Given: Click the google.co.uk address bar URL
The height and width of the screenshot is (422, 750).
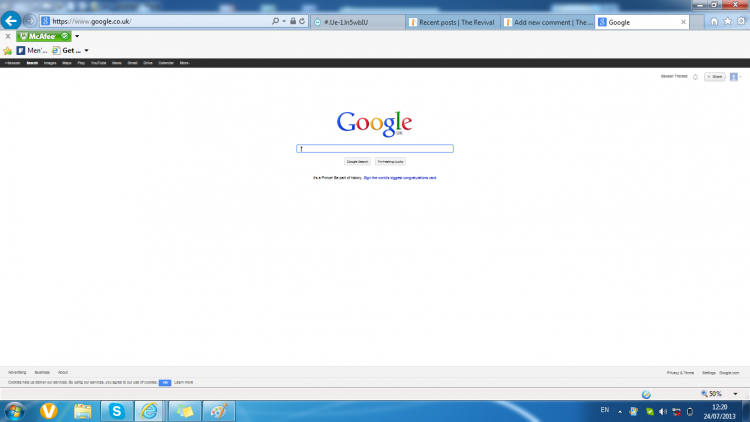Looking at the screenshot, I should tap(92, 22).
